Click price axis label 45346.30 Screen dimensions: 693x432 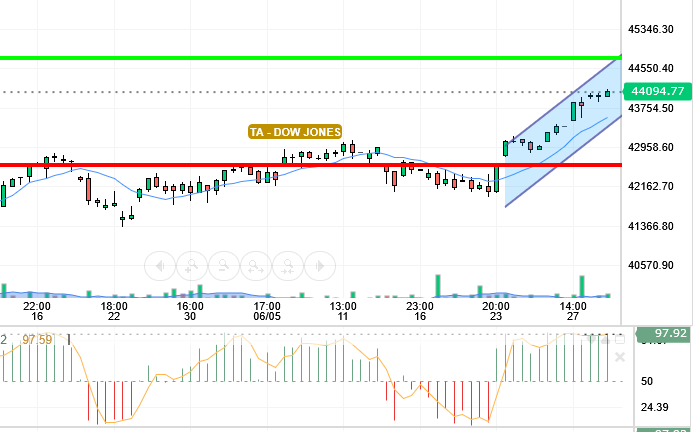(x=651, y=29)
